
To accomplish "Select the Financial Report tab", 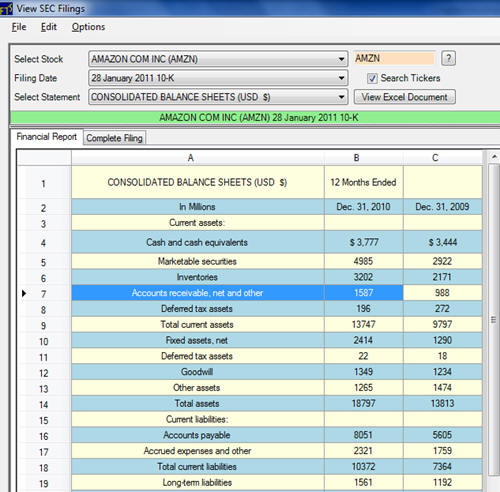I will [46, 137].
